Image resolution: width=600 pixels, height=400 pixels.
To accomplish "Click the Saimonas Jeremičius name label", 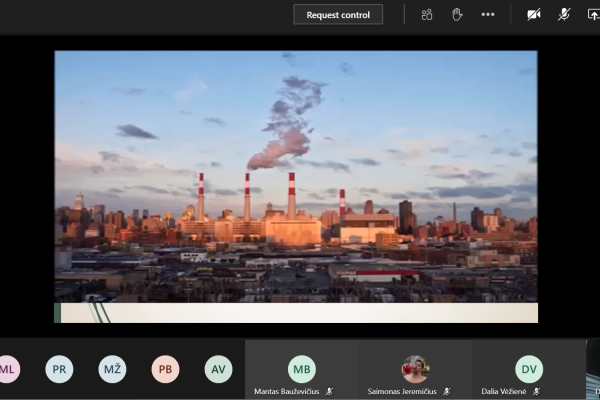I will [x=402, y=392].
